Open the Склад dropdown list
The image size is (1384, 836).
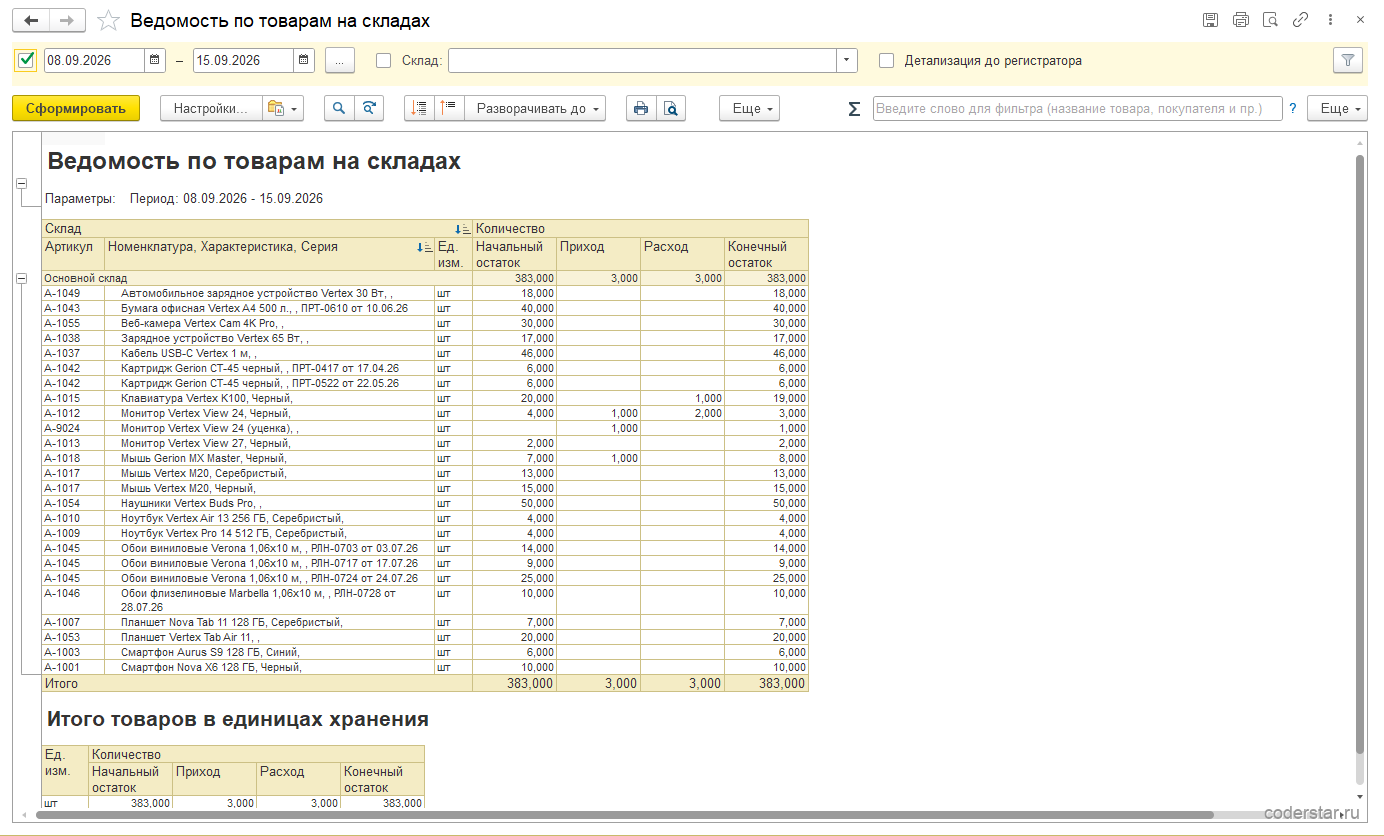click(x=847, y=60)
